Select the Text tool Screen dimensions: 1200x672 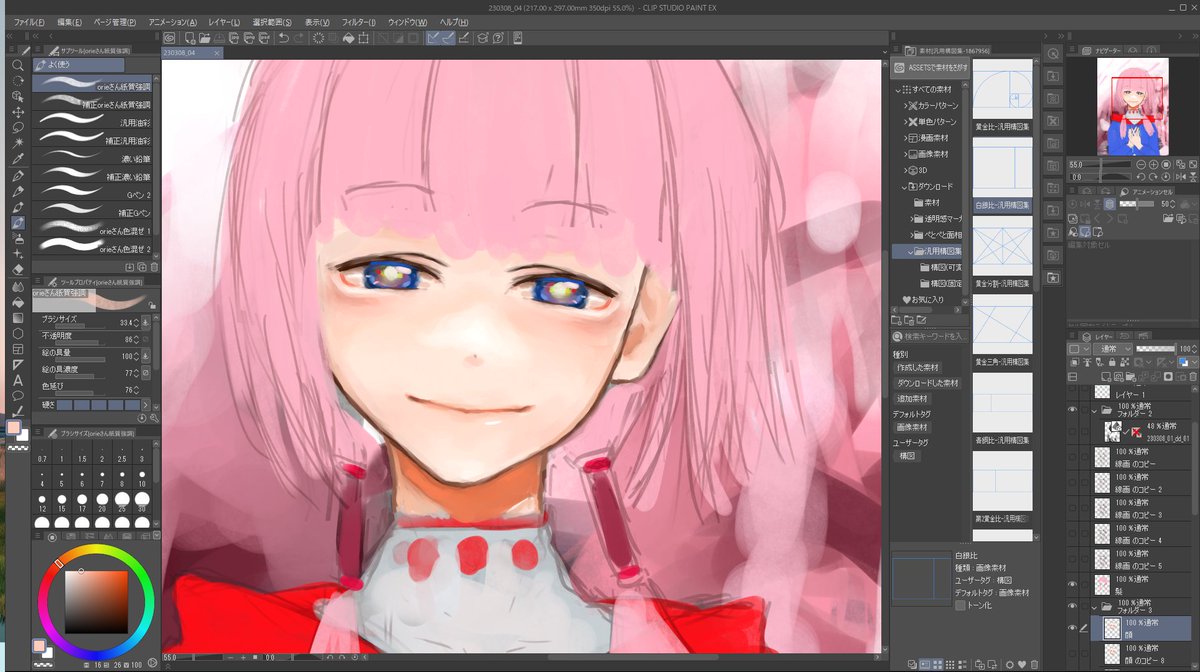coord(18,380)
